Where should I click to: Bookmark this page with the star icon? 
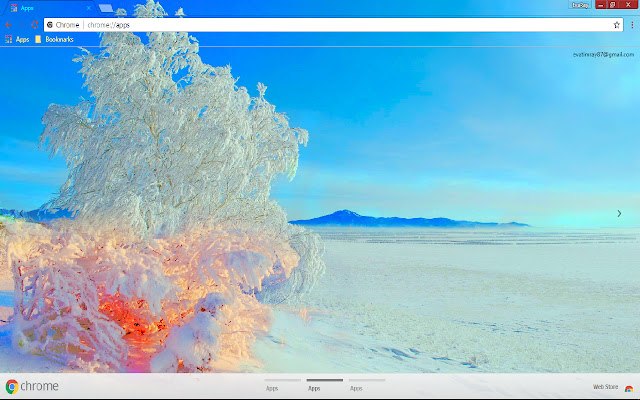tap(616, 25)
